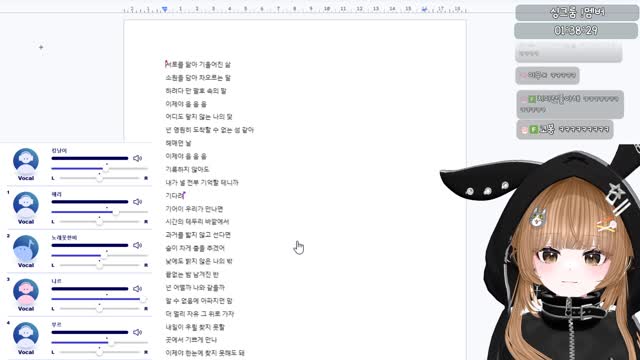Mute vocal track 3 speaker icon

(x=138, y=289)
